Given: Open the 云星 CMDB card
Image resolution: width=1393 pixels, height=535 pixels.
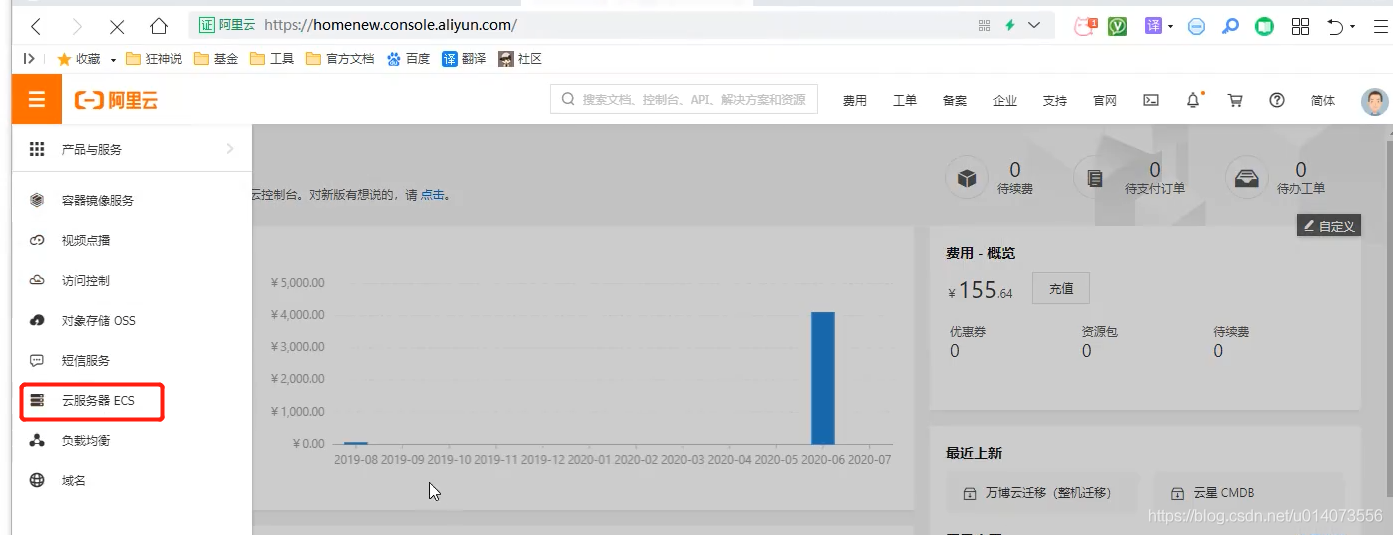Looking at the screenshot, I should [x=1250, y=492].
